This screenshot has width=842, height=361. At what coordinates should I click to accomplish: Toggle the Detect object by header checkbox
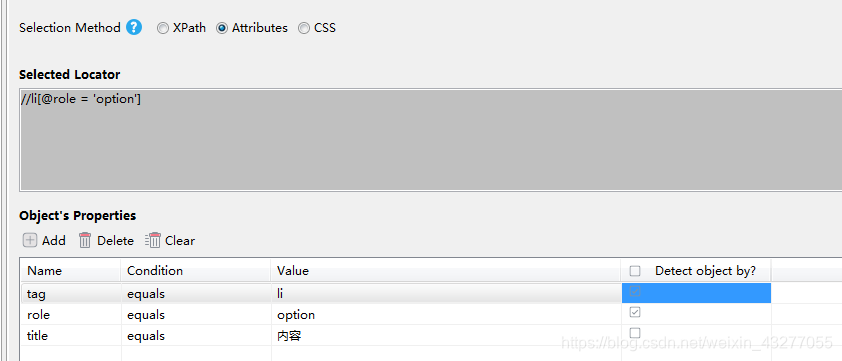635,271
